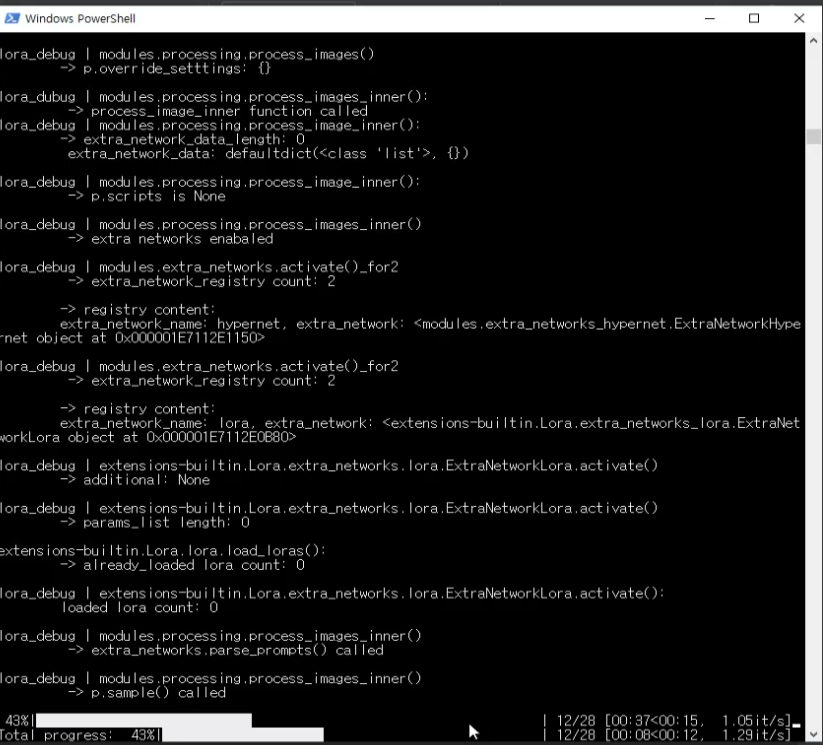Click the 'p.override_setttings: {}' line
Screen dimensions: 823x745
(x=165, y=68)
